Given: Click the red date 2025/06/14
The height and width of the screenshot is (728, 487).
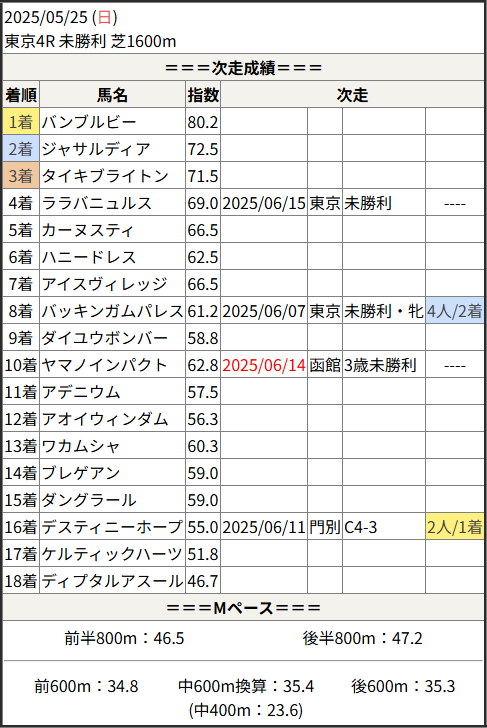Looking at the screenshot, I should pyautogui.click(x=264, y=365).
